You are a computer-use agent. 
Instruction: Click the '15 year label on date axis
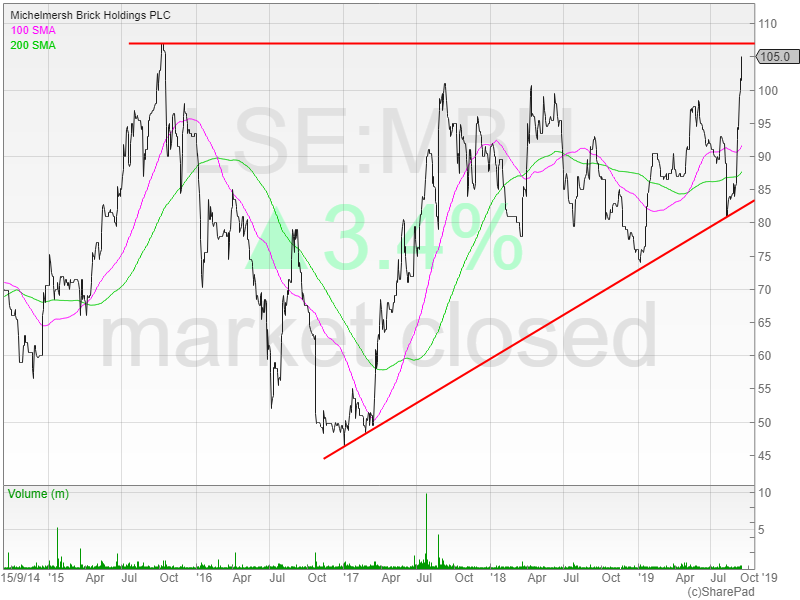point(56,578)
